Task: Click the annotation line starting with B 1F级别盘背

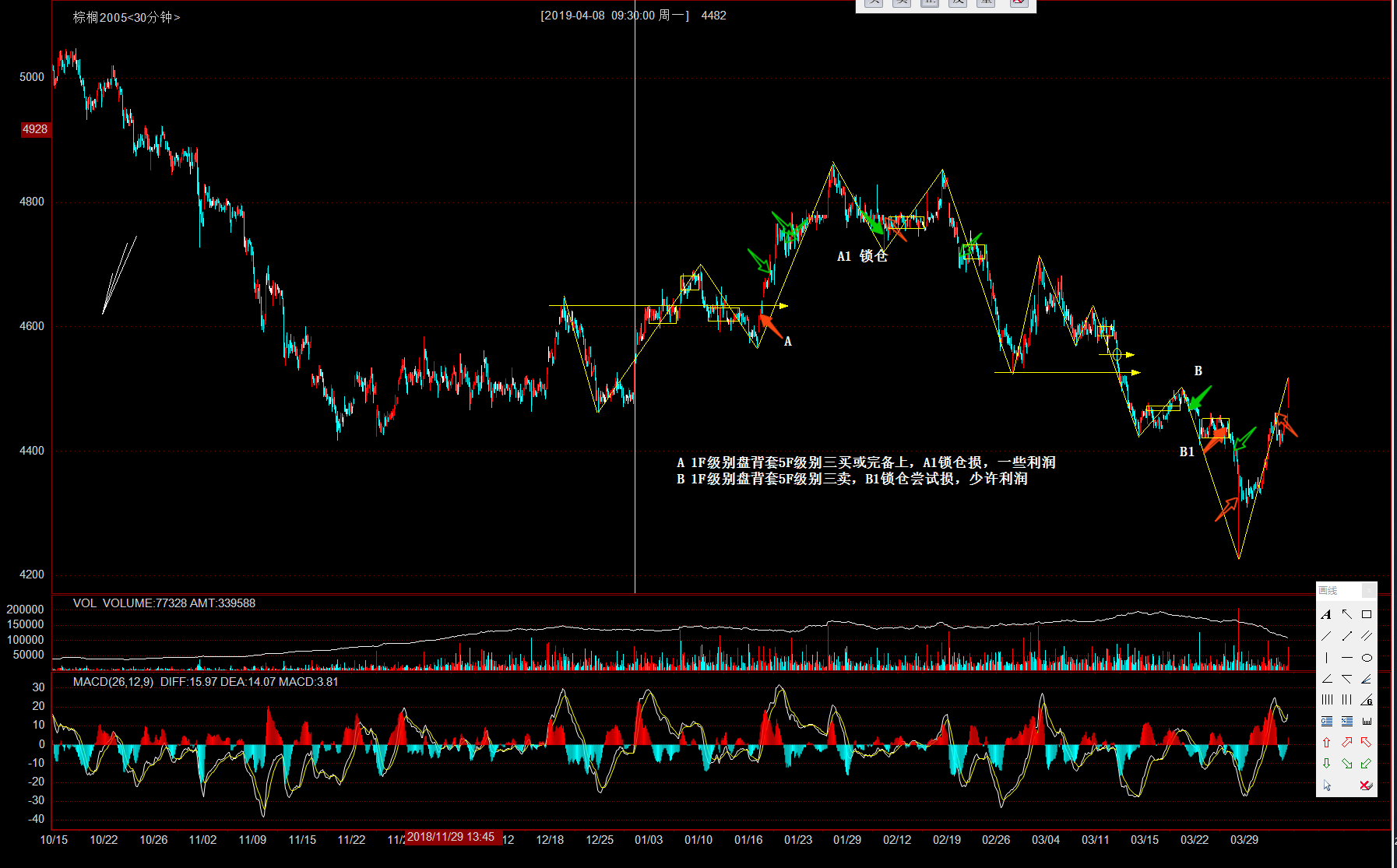Action: click(852, 479)
